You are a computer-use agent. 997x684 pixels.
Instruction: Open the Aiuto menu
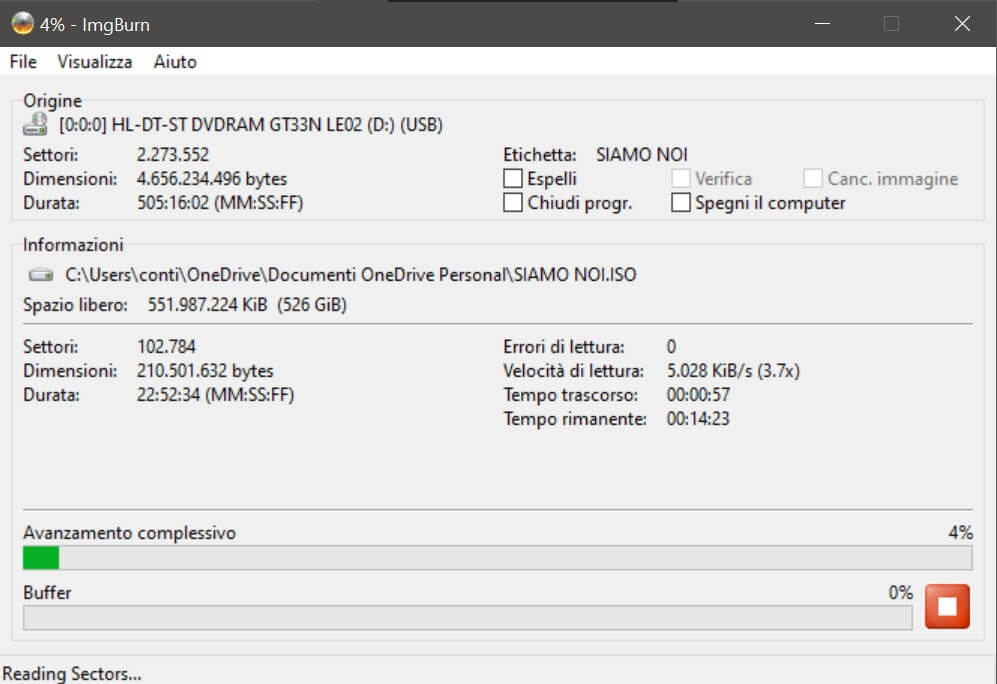coord(175,62)
